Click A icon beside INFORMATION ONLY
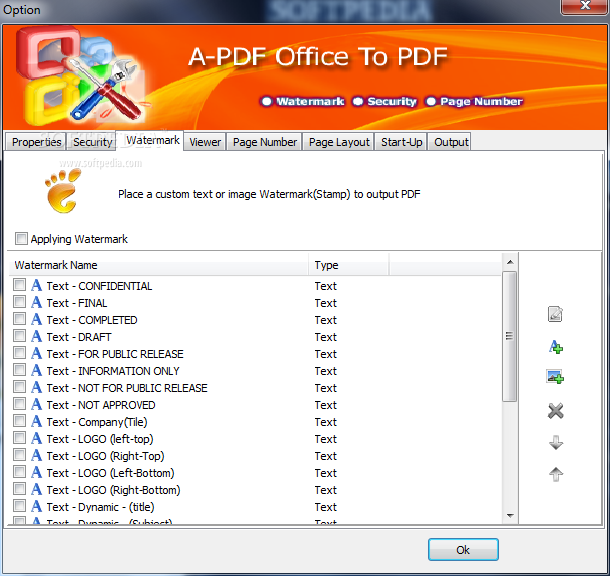 pyautogui.click(x=36, y=370)
